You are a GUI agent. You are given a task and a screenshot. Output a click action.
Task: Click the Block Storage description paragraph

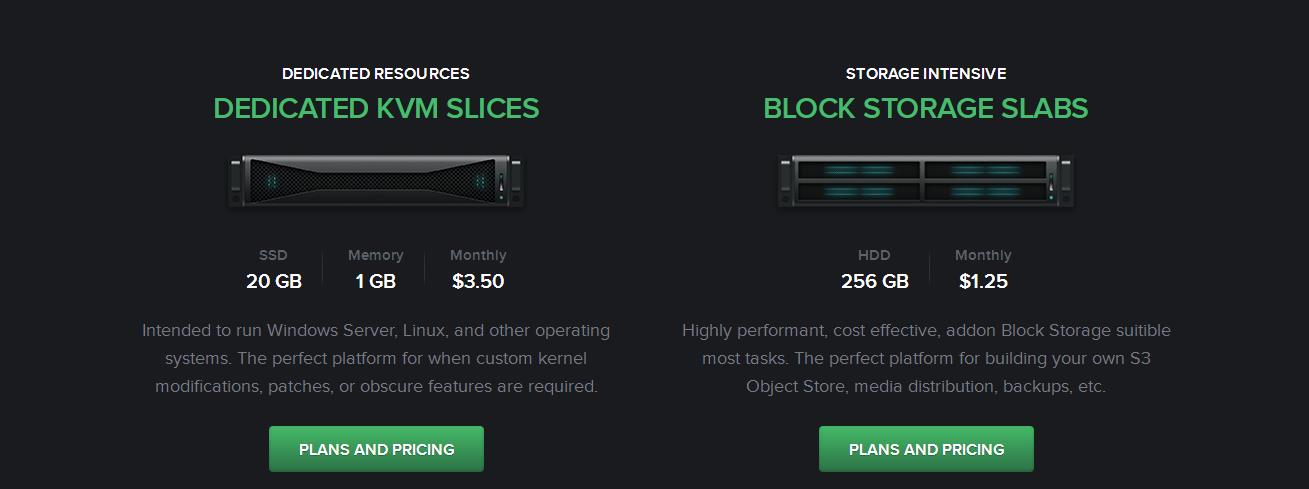tap(926, 358)
